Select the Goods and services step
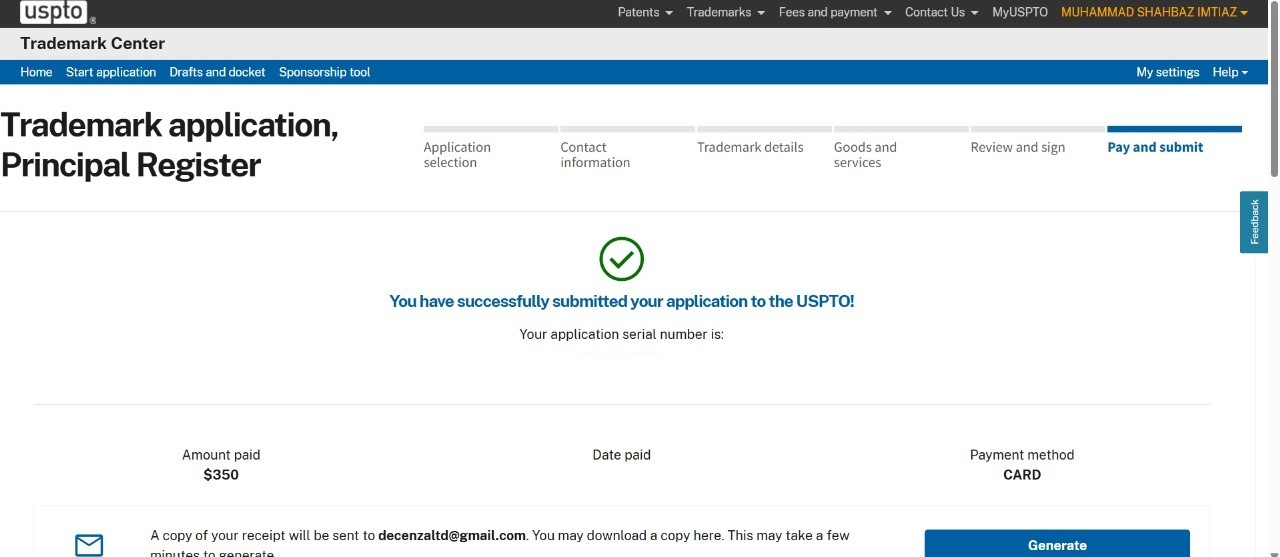The image size is (1280, 557). click(x=865, y=154)
